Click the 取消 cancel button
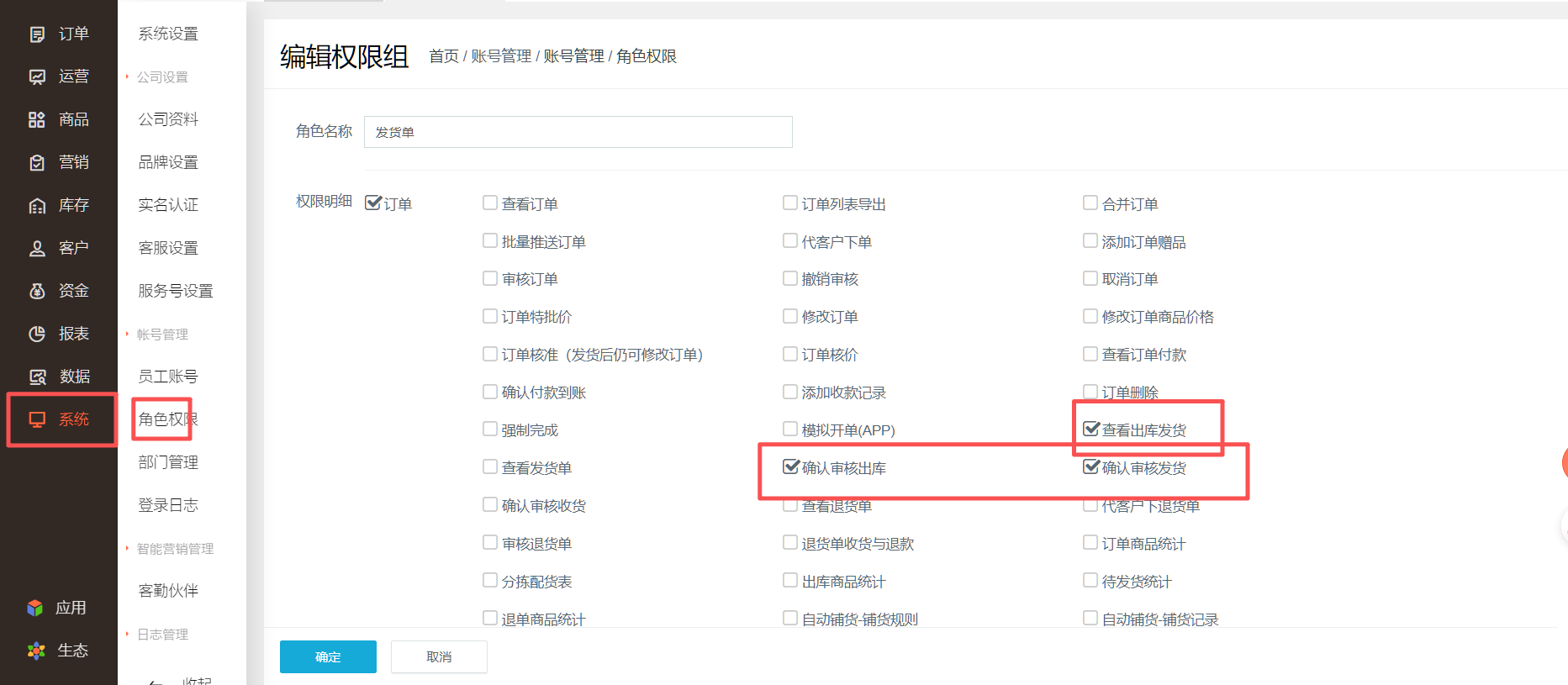Screen dimensions: 1568x685 click(x=439, y=657)
